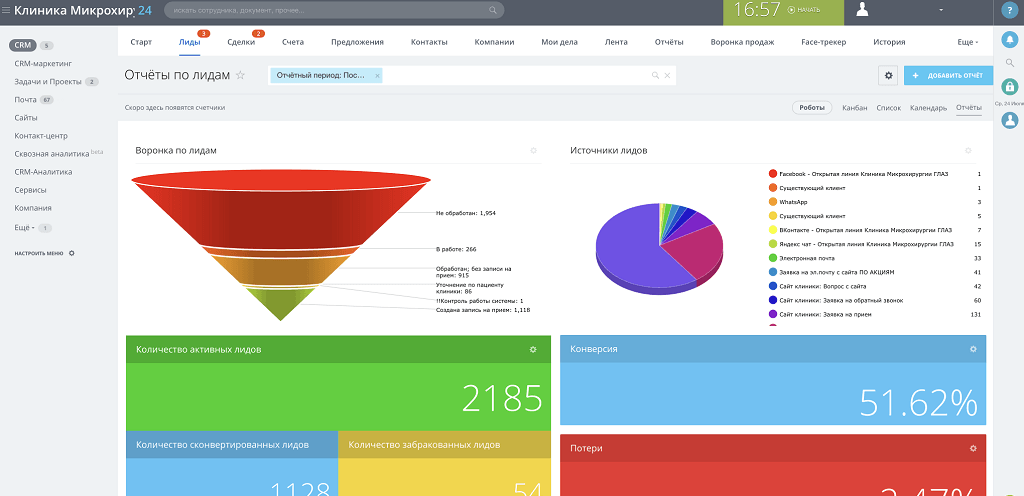Open gear of Количество активных лидов widget
The width and height of the screenshot is (1024, 496).
pyautogui.click(x=533, y=350)
